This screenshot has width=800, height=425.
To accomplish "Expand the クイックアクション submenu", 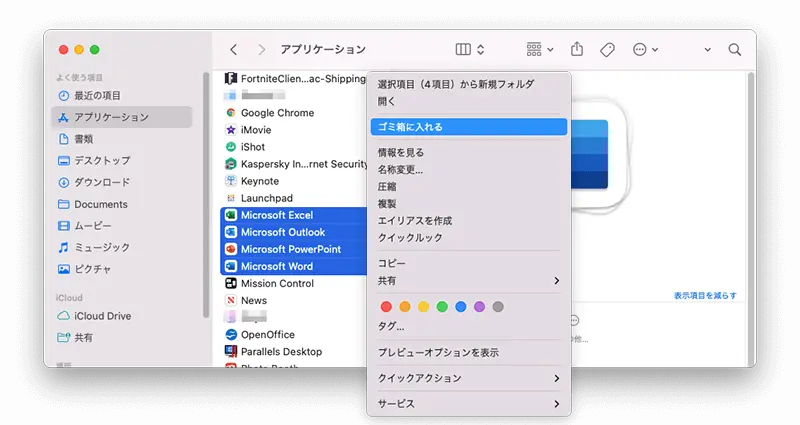I will coord(469,378).
